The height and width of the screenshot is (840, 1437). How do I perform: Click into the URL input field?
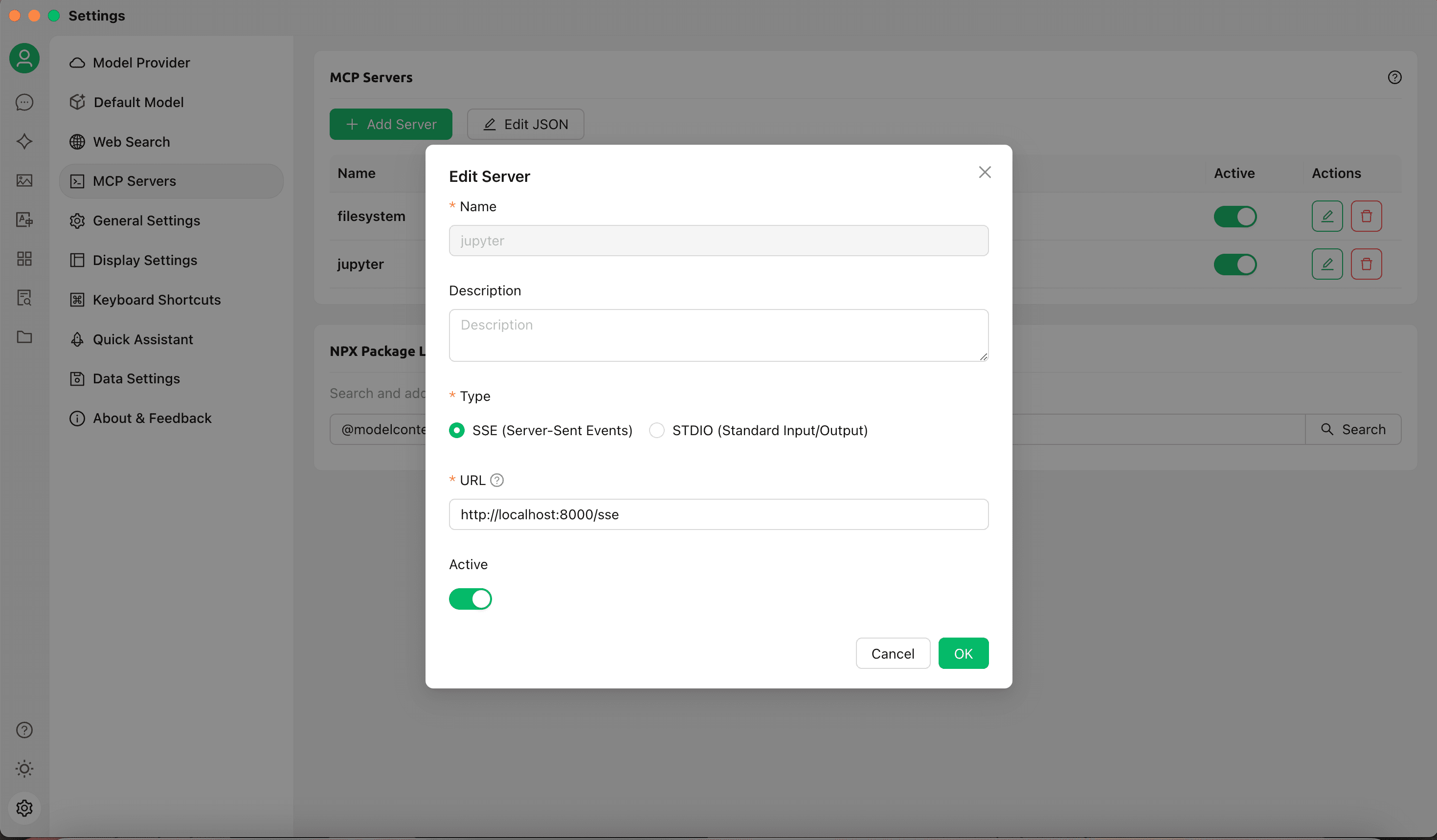click(x=718, y=514)
